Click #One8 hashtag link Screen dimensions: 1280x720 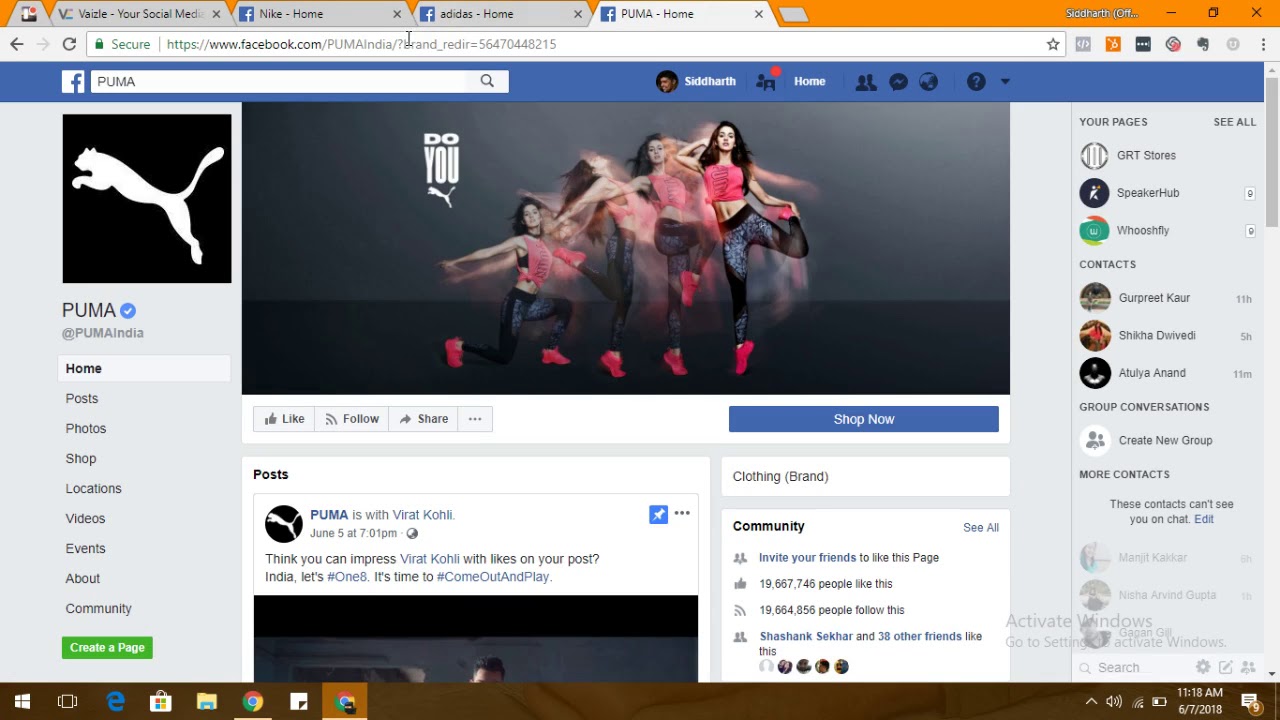[x=347, y=577]
